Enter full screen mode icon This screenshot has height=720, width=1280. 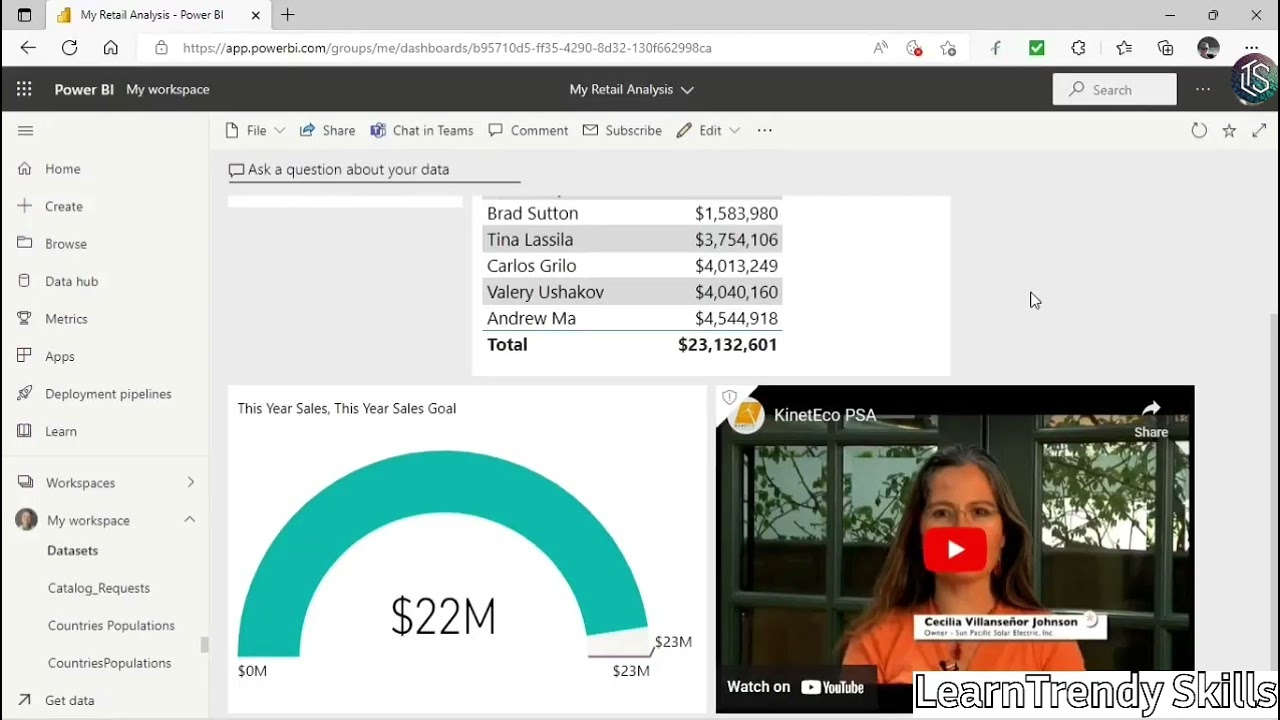click(x=1259, y=130)
